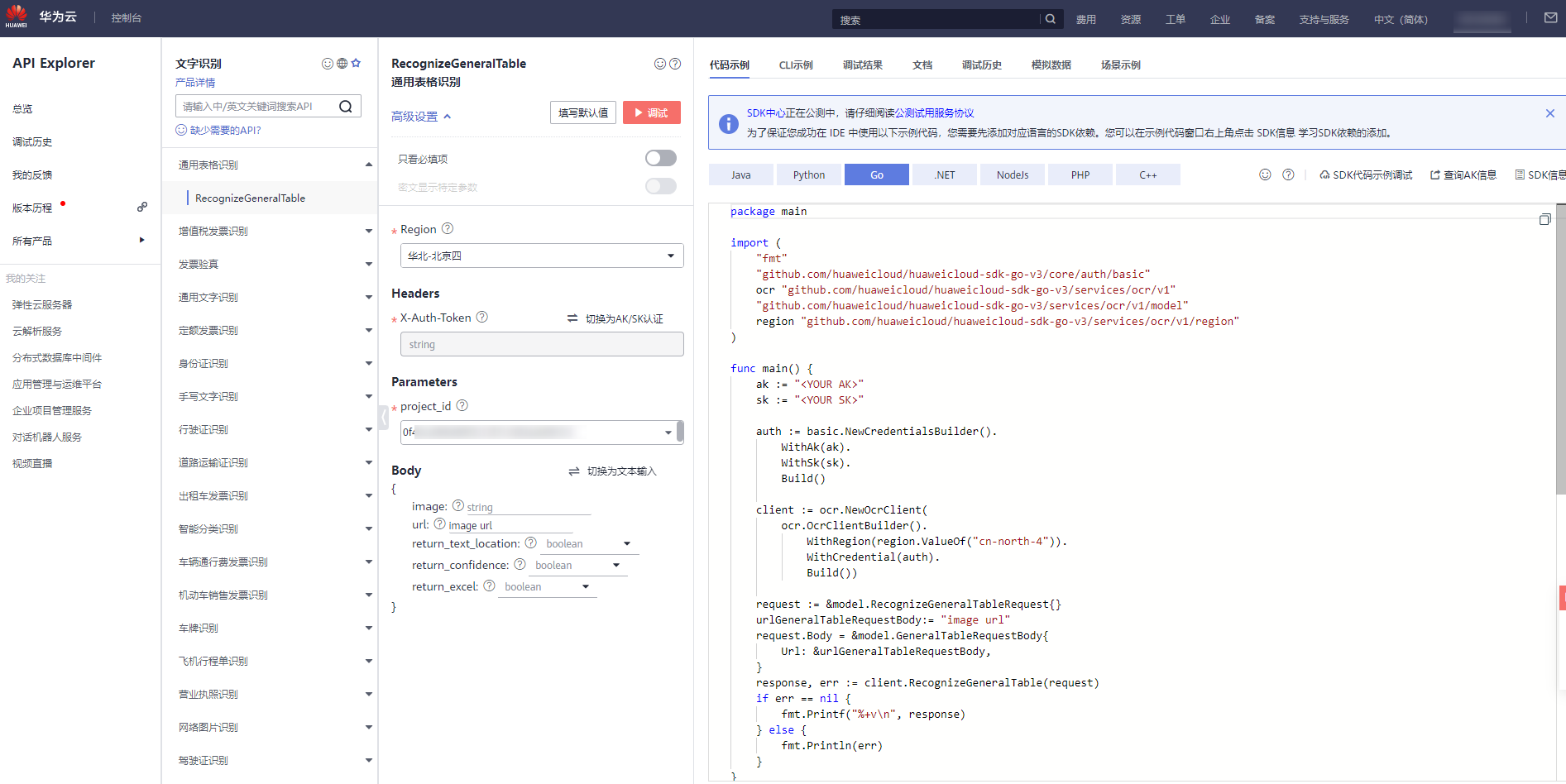The image size is (1566, 784).
Task: Copy code using the copy icon
Action: click(1544, 219)
